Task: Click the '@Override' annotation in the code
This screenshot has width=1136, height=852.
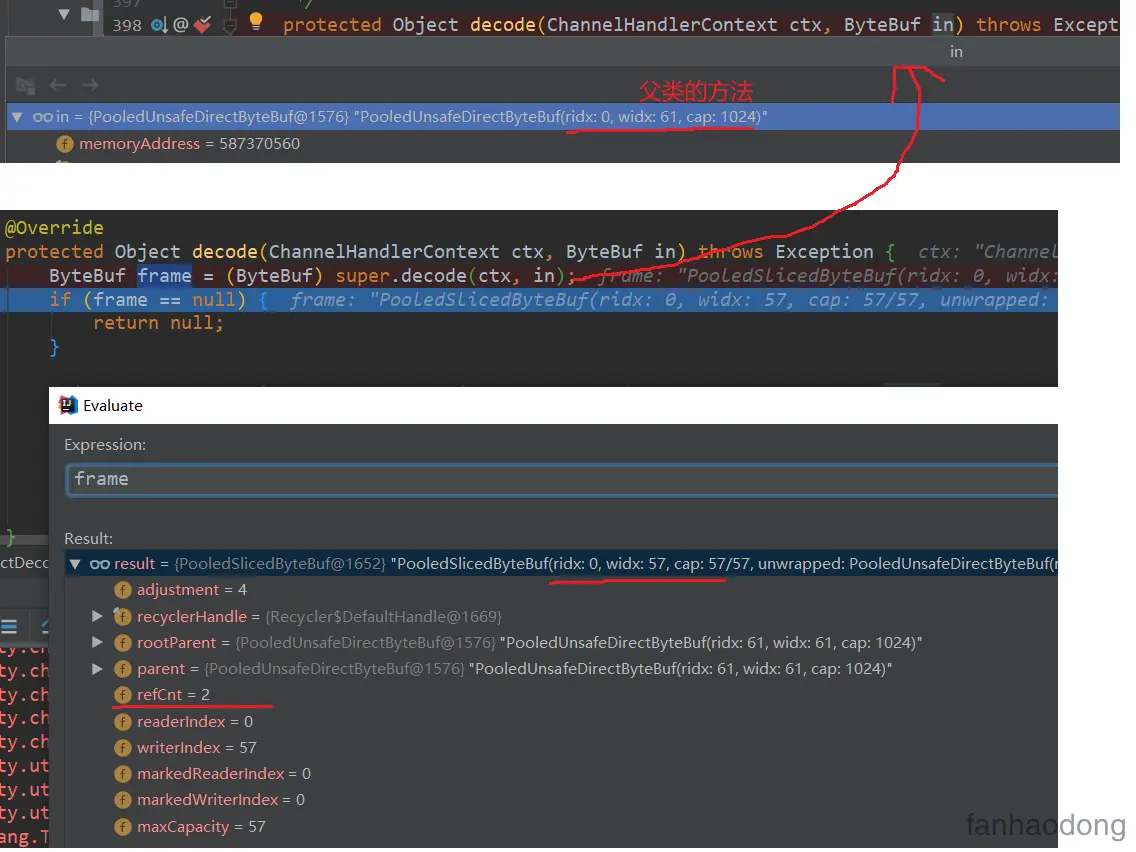Action: pyautogui.click(x=54, y=227)
